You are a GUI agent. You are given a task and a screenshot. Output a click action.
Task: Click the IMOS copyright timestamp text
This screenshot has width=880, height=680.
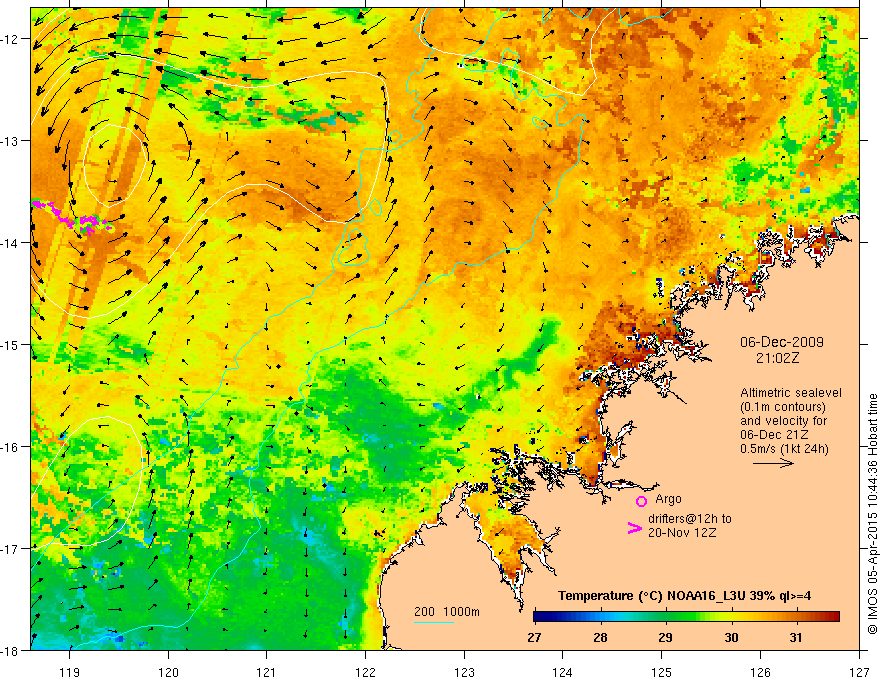[x=872, y=515]
